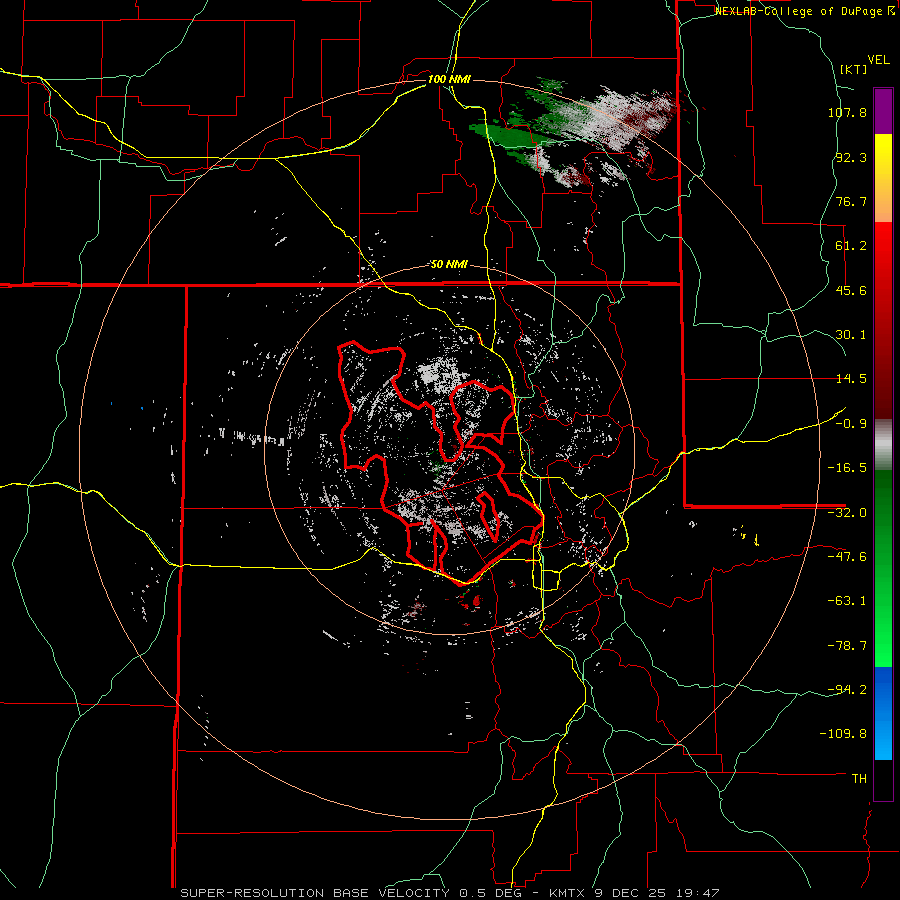Click the Super-Resolution Base Velocity caption
Viewport: 900px width, 900px height.
pos(449,893)
